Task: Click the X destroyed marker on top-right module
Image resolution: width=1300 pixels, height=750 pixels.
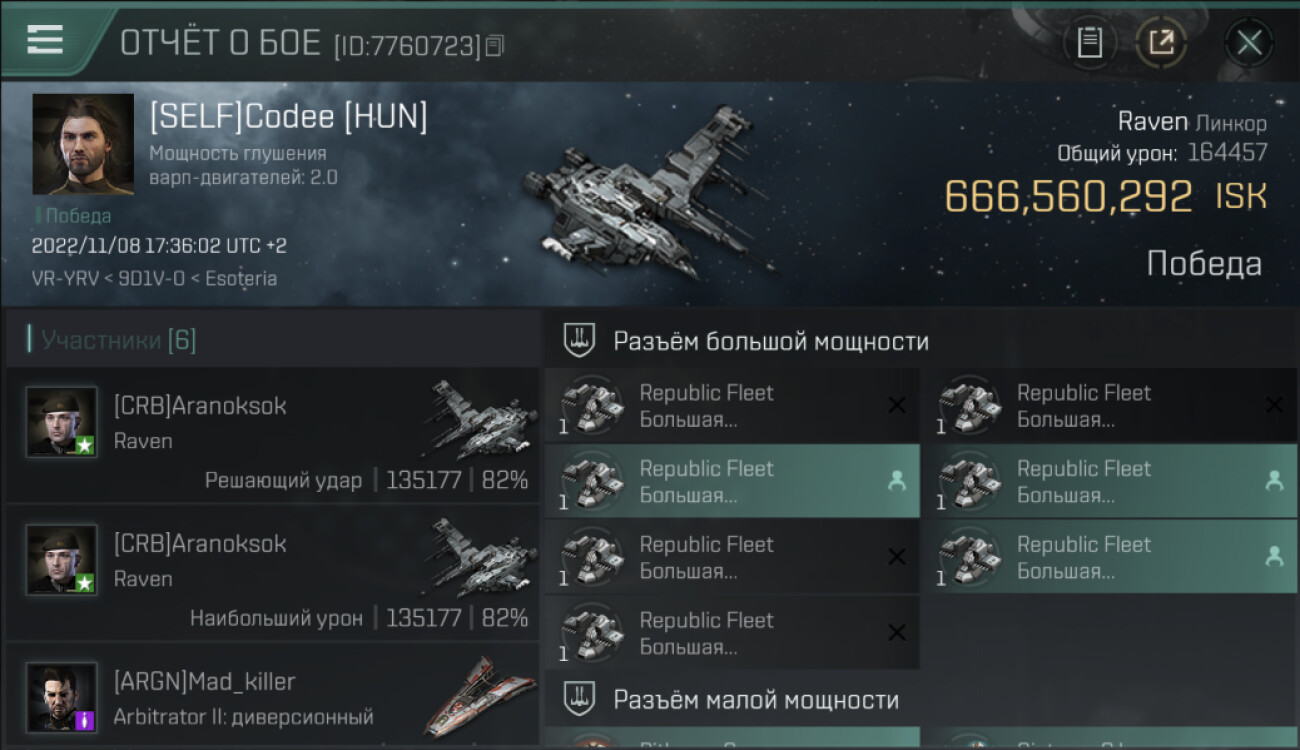Action: point(1274,405)
